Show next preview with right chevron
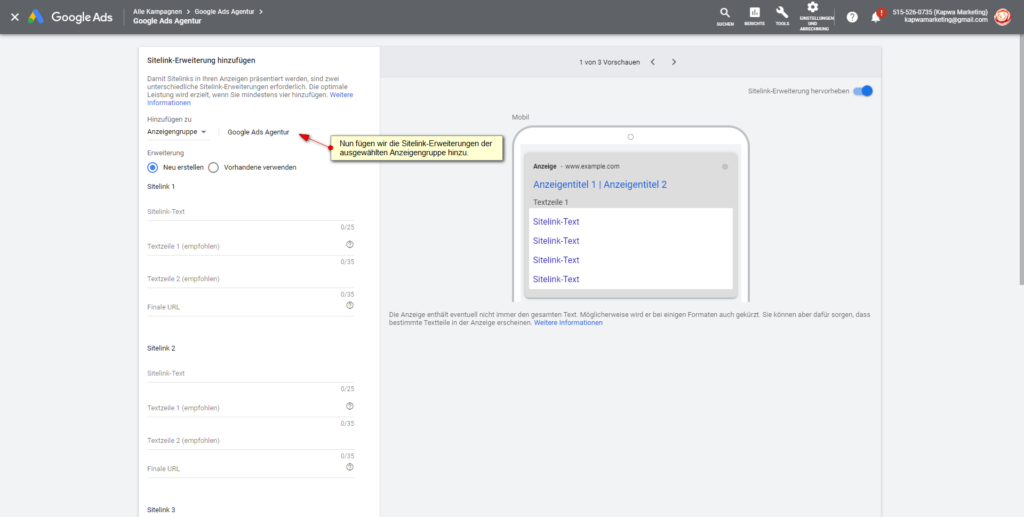Screen dimensions: 1024x517 tap(674, 62)
